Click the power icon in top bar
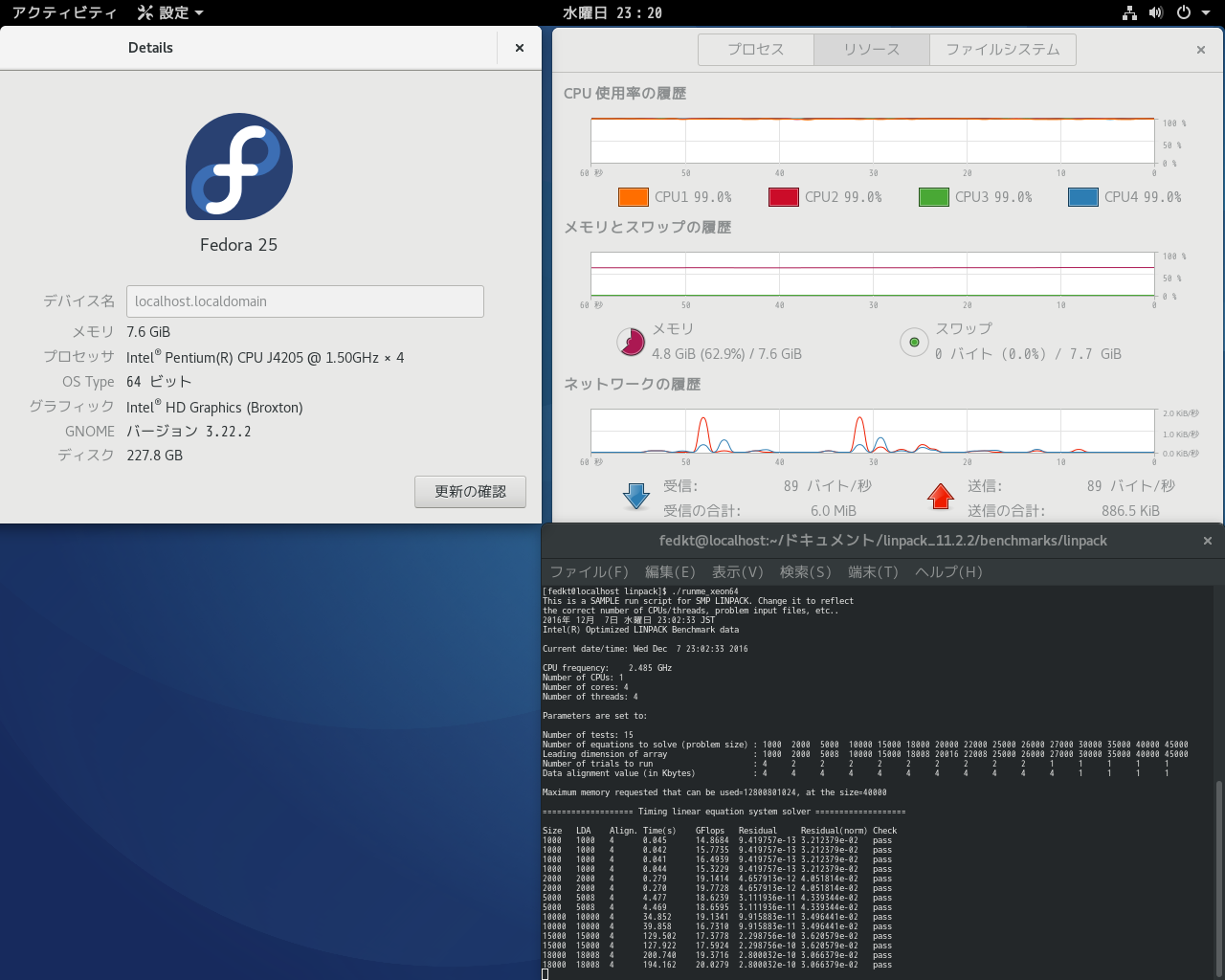The height and width of the screenshot is (980, 1225). [x=1184, y=12]
